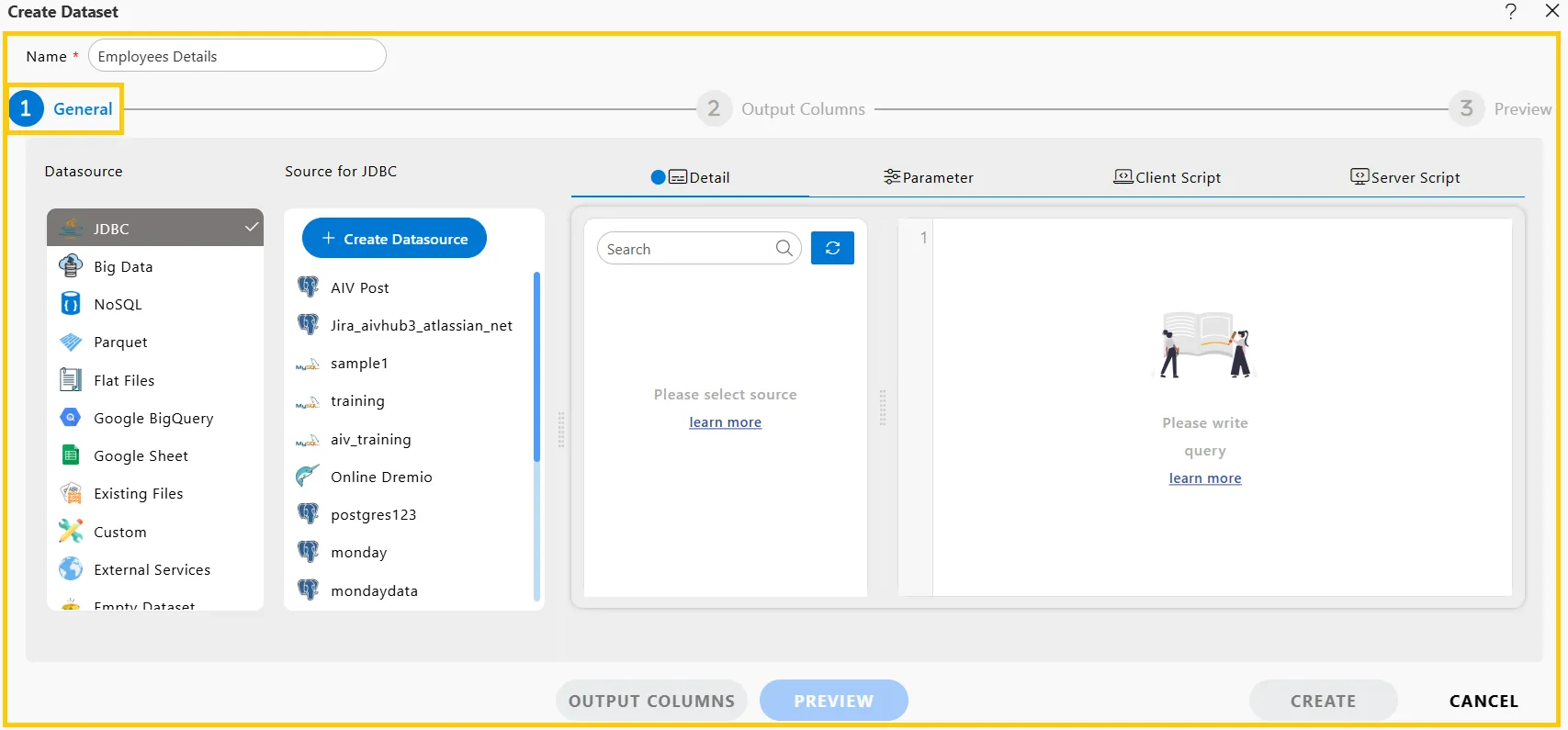This screenshot has height=730, width=1568.
Task: Go to step 2 Output Columns
Action: click(x=781, y=108)
